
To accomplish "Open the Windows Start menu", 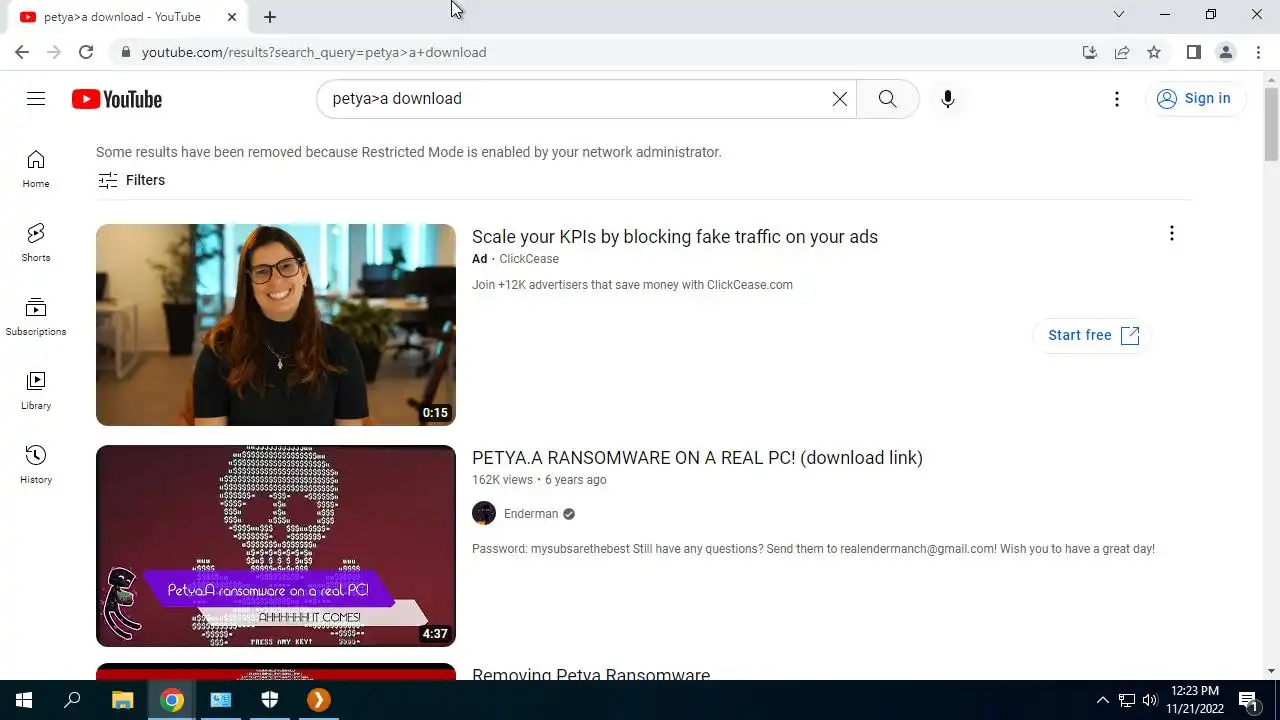I will point(24,700).
